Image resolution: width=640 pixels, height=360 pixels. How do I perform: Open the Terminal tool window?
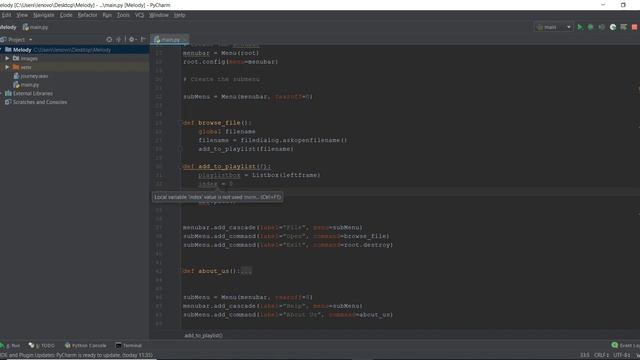(129, 345)
